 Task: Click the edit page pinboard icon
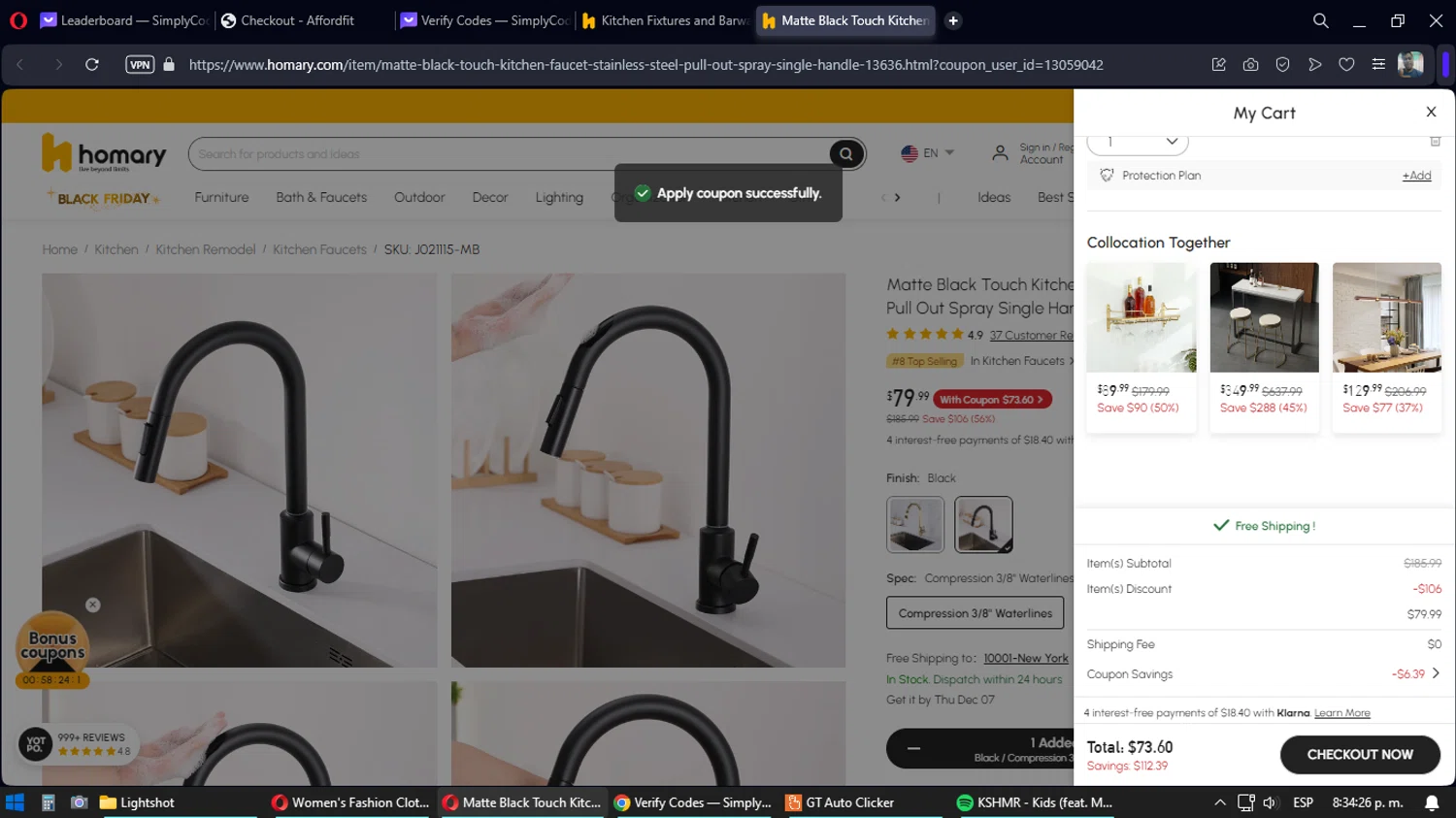(x=1218, y=65)
